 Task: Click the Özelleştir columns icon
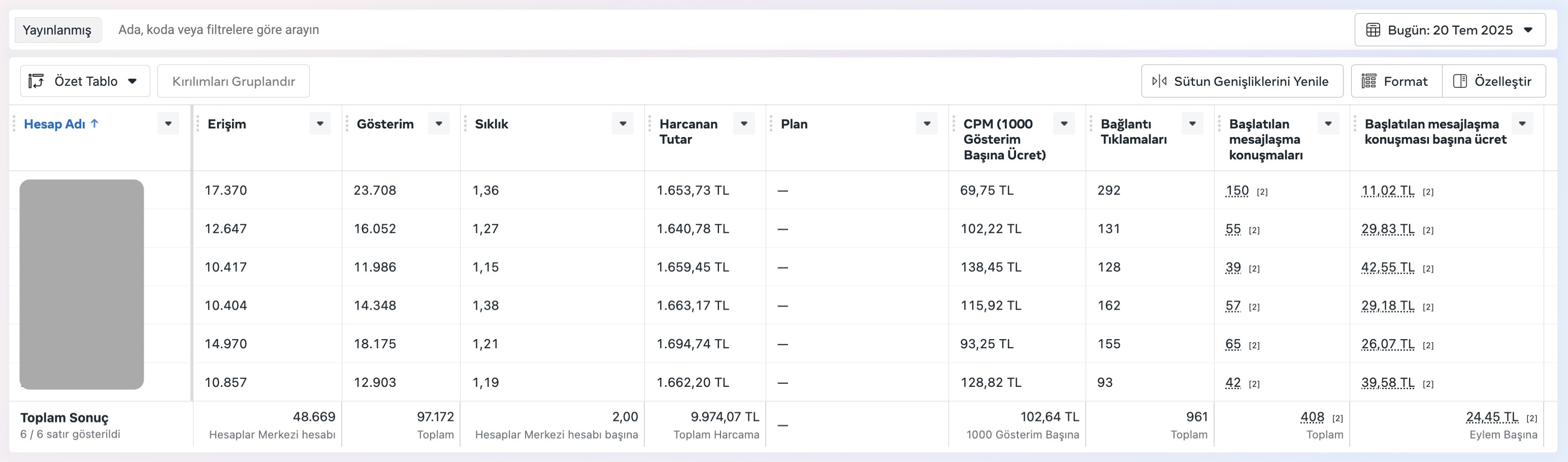coord(1460,81)
